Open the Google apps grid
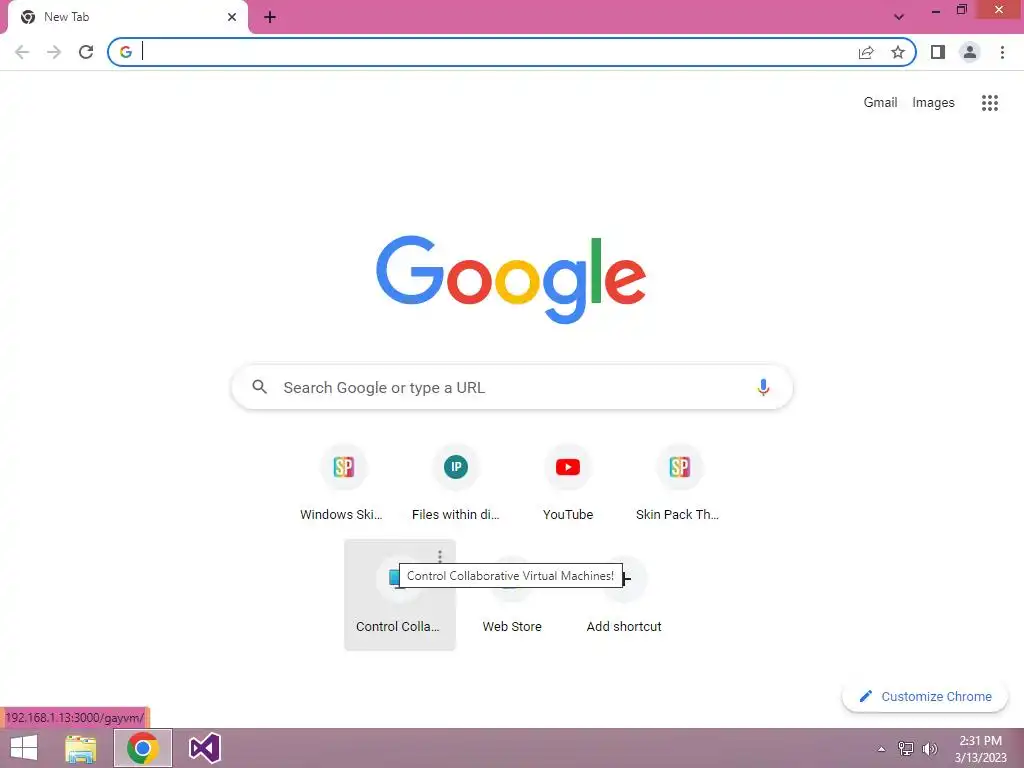Screen dimensions: 1024x768 pos(990,103)
